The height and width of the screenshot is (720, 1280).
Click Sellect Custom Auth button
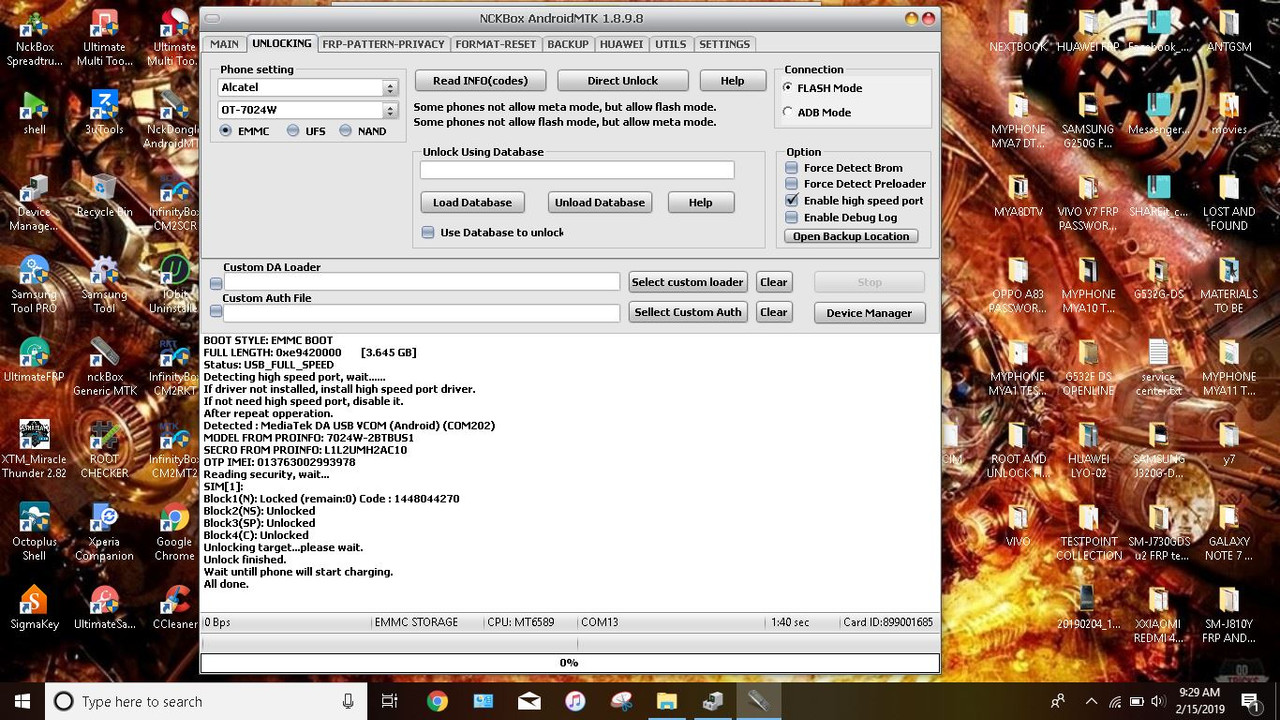click(x=688, y=312)
